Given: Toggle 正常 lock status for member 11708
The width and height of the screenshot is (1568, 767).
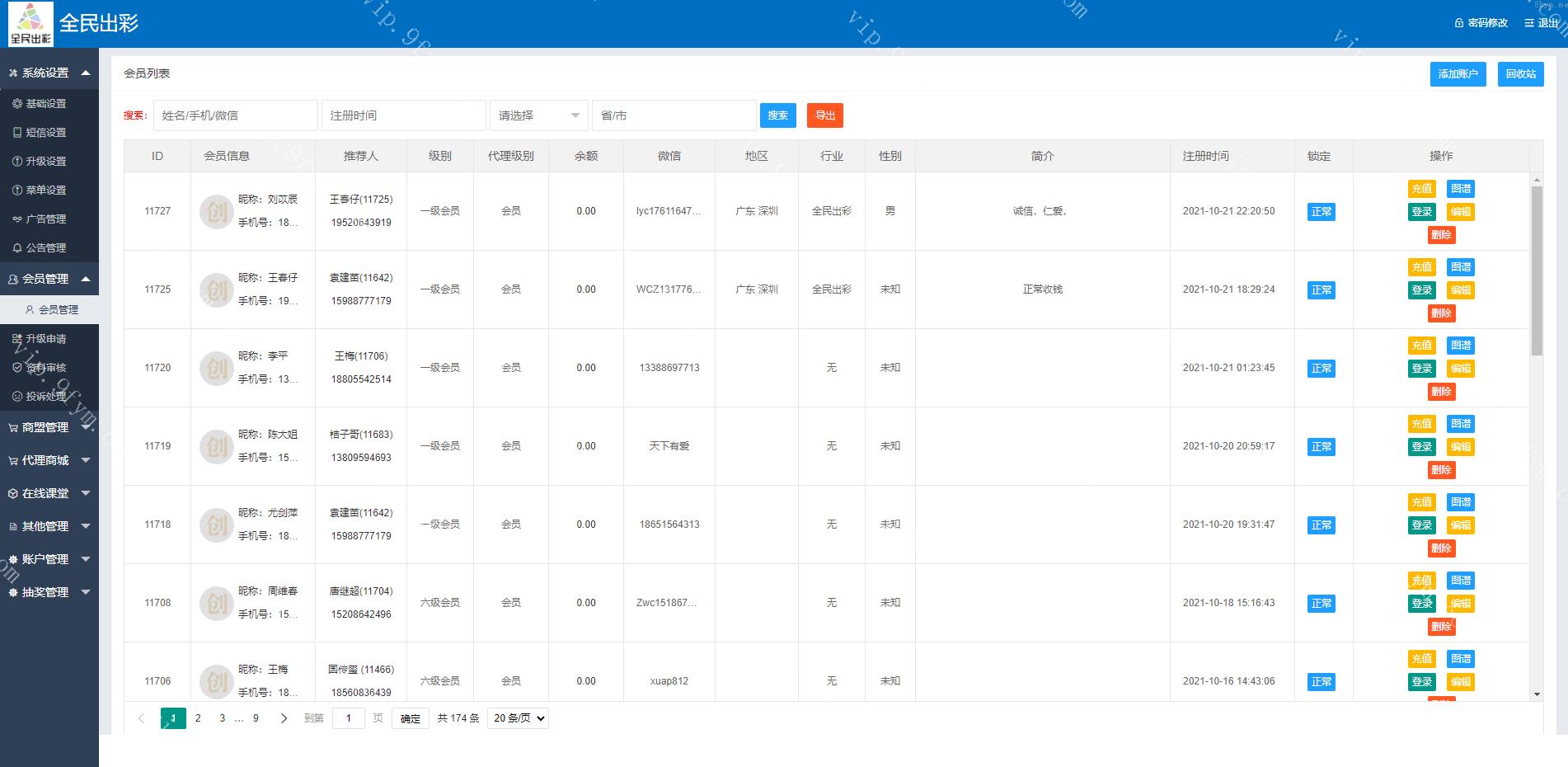Looking at the screenshot, I should [1321, 604].
